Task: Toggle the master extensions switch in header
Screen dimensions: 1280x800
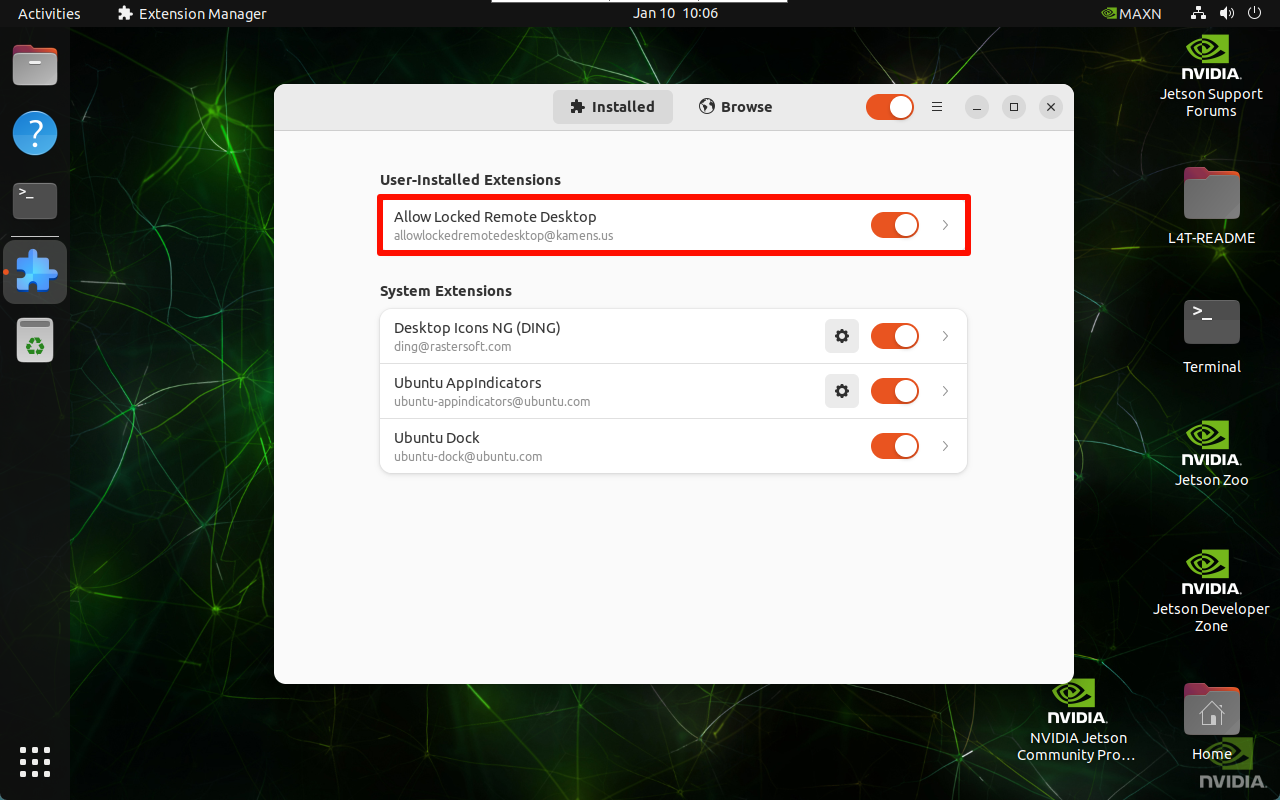Action: coord(889,106)
